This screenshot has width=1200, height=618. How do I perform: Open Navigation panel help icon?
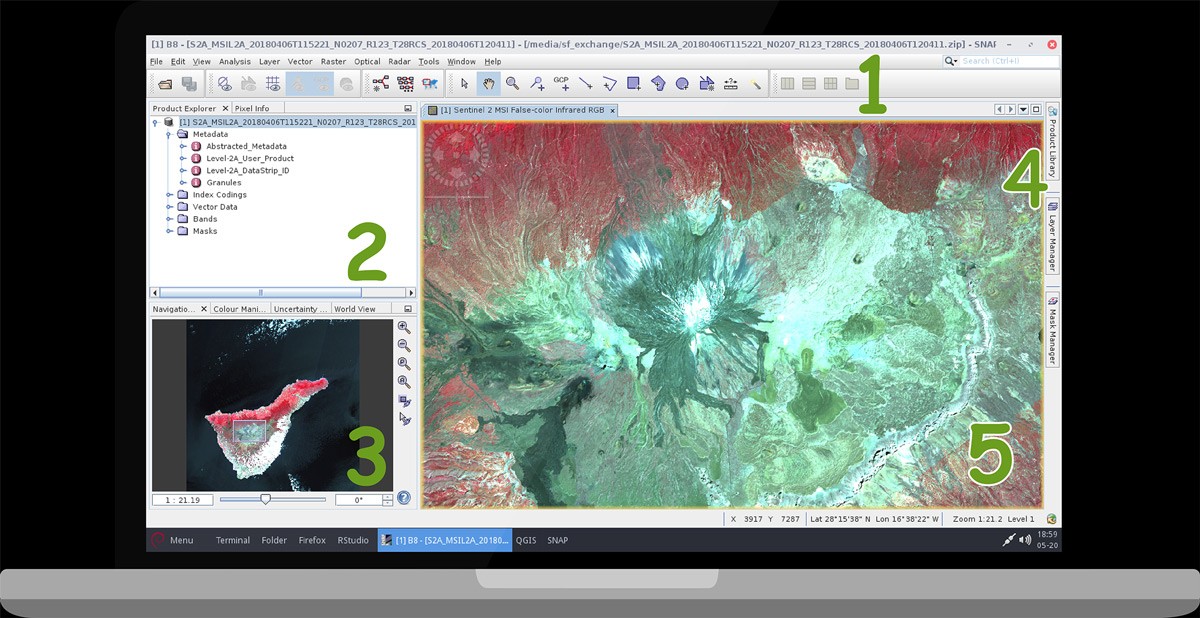pyautogui.click(x=404, y=497)
